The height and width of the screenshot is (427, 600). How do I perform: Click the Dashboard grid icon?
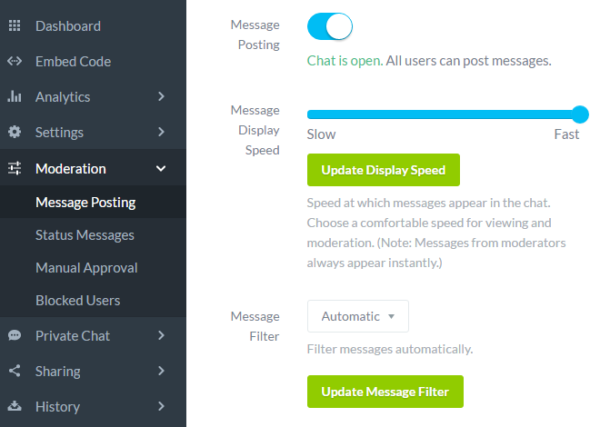[14, 26]
